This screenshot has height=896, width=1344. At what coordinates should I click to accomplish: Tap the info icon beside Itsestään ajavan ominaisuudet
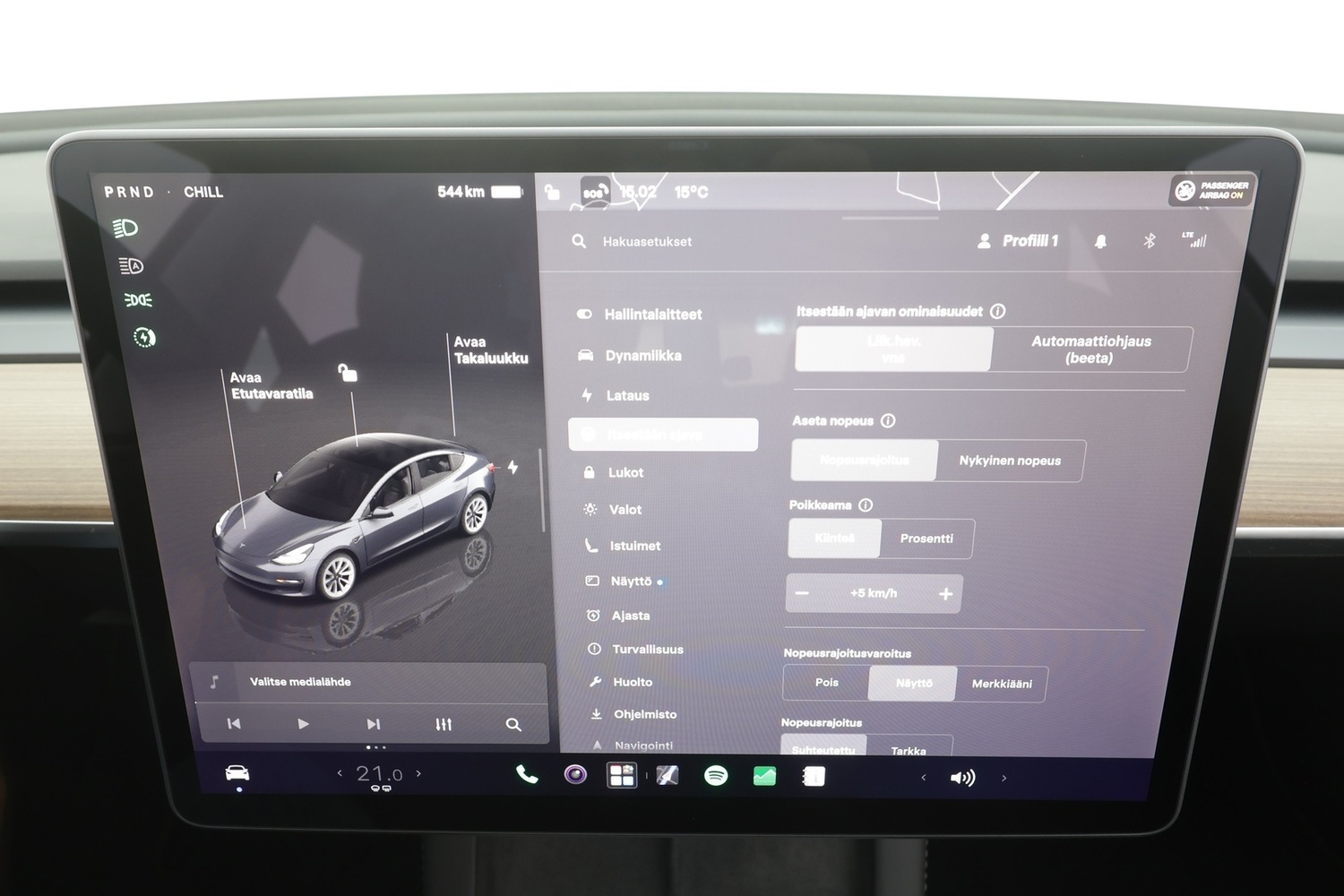[x=997, y=311]
